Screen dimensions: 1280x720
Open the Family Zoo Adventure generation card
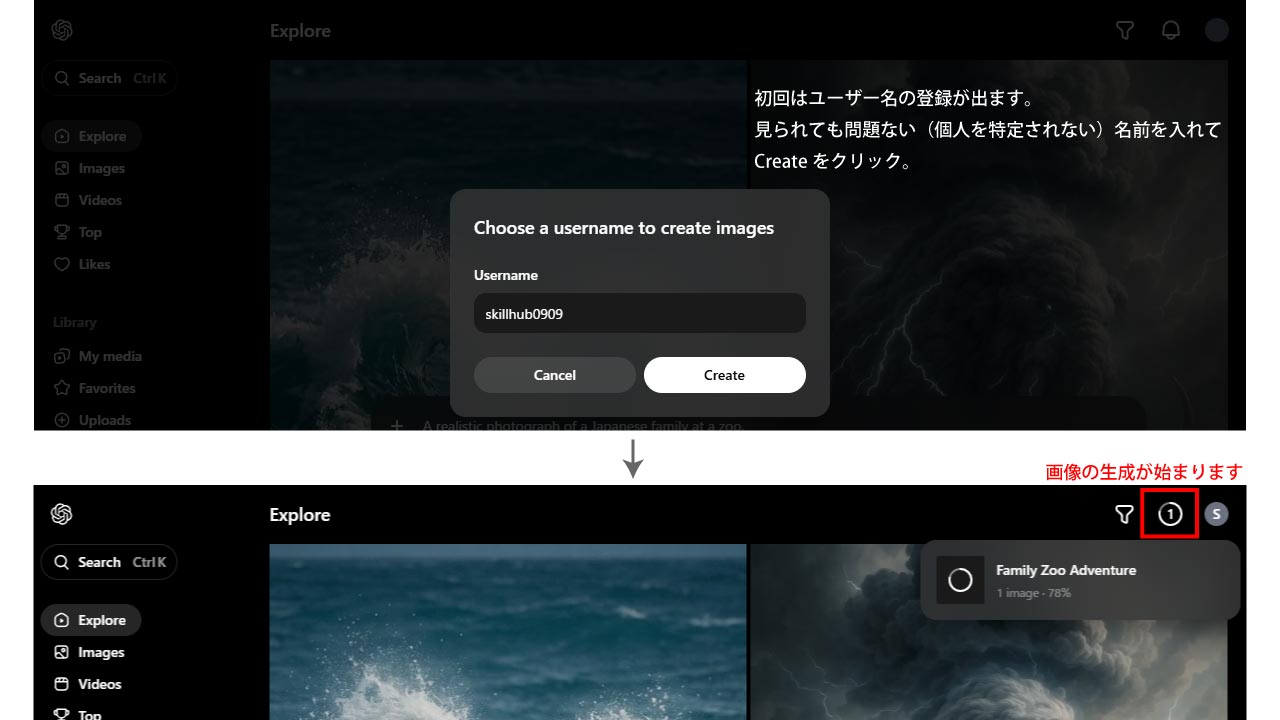click(1080, 580)
